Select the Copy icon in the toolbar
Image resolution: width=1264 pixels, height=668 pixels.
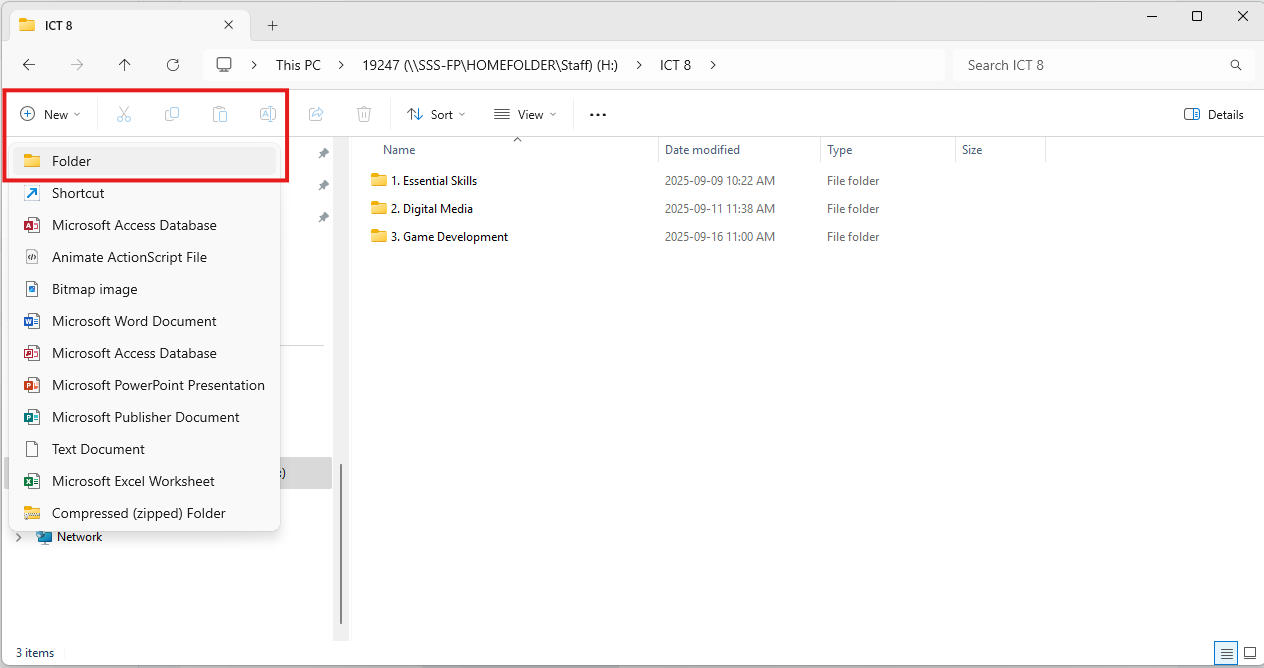coord(171,114)
